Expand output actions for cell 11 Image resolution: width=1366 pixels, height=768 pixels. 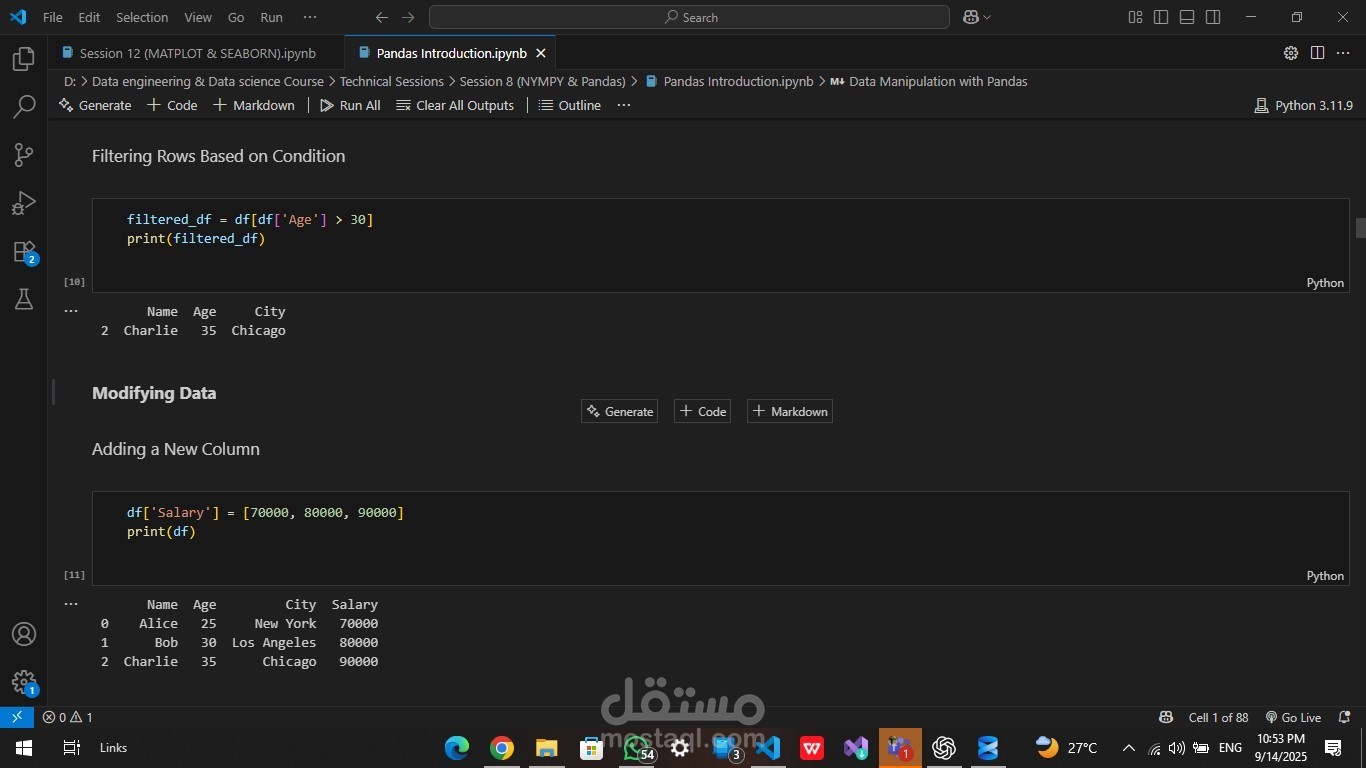click(x=71, y=604)
